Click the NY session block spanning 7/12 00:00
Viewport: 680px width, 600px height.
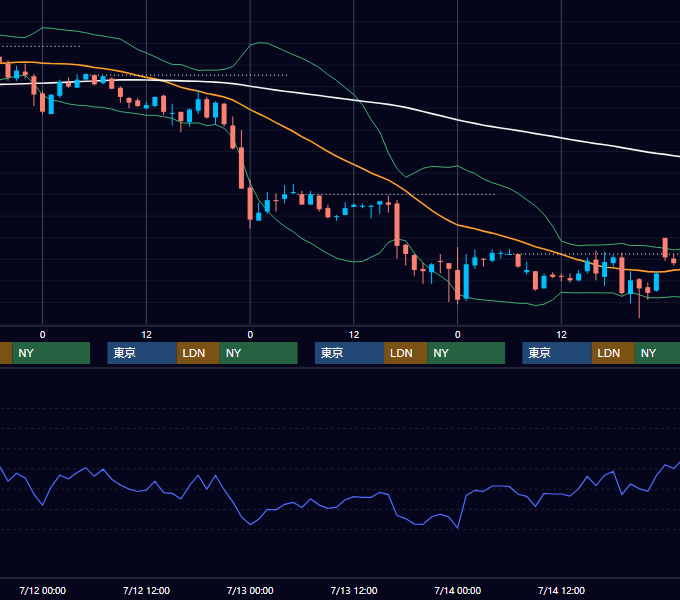coord(51,353)
